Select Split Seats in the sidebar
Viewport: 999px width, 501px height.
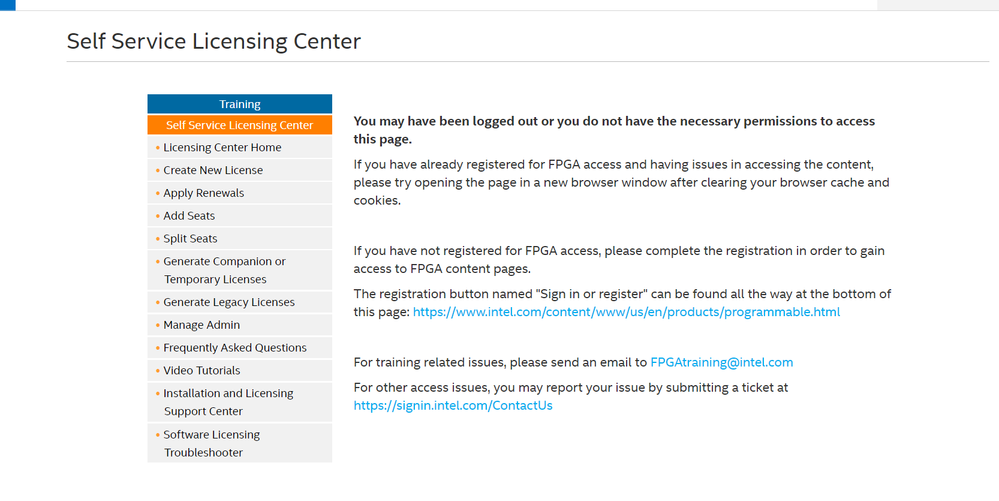point(190,239)
